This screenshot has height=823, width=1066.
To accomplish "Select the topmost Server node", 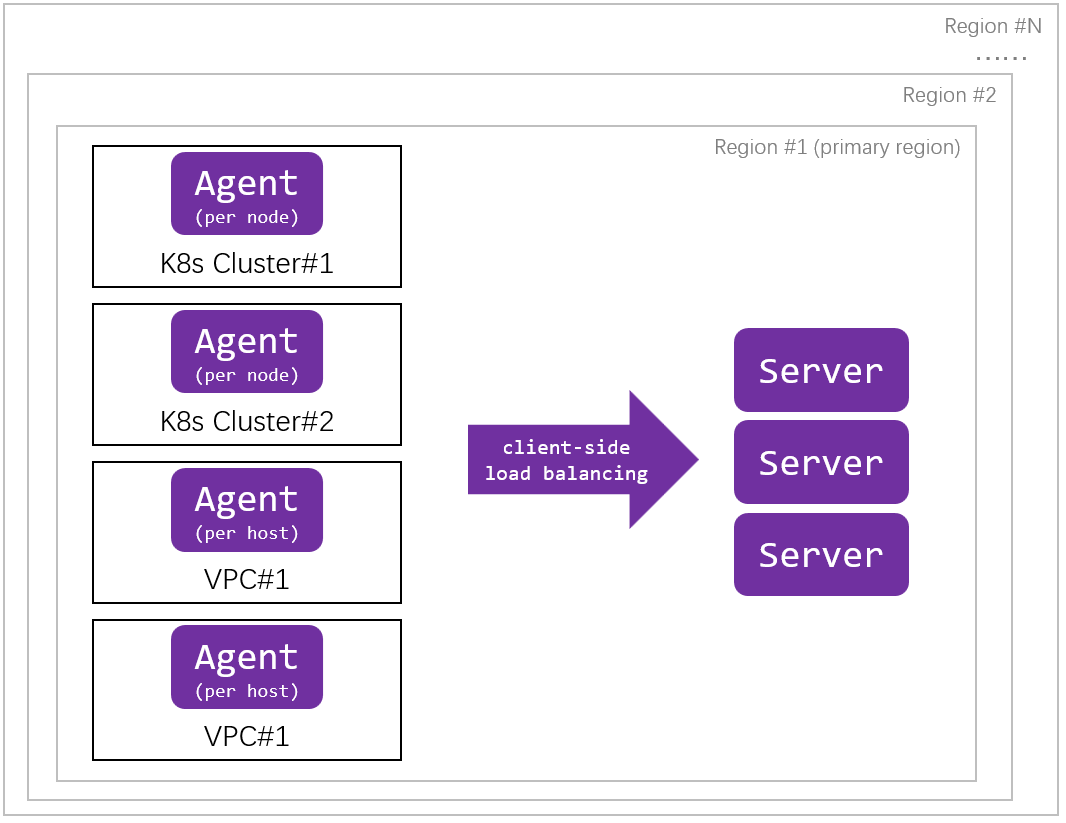I will pyautogui.click(x=820, y=370).
